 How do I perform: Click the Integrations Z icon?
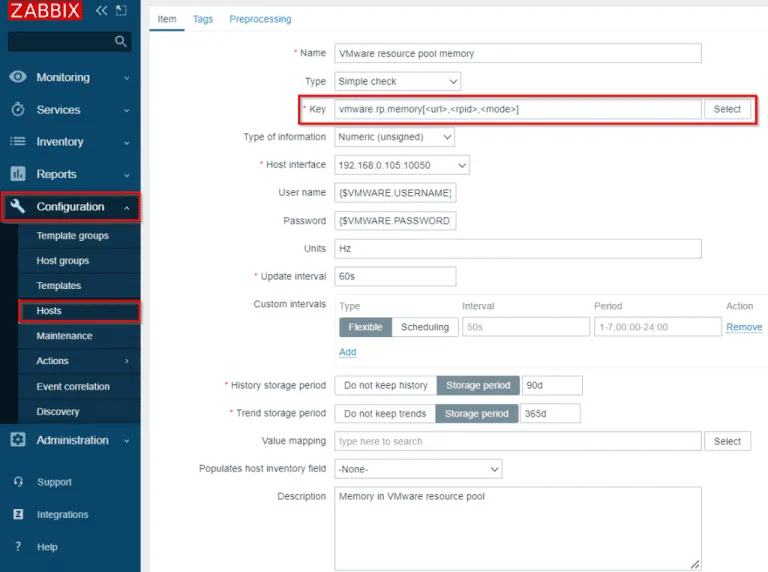click(x=18, y=514)
